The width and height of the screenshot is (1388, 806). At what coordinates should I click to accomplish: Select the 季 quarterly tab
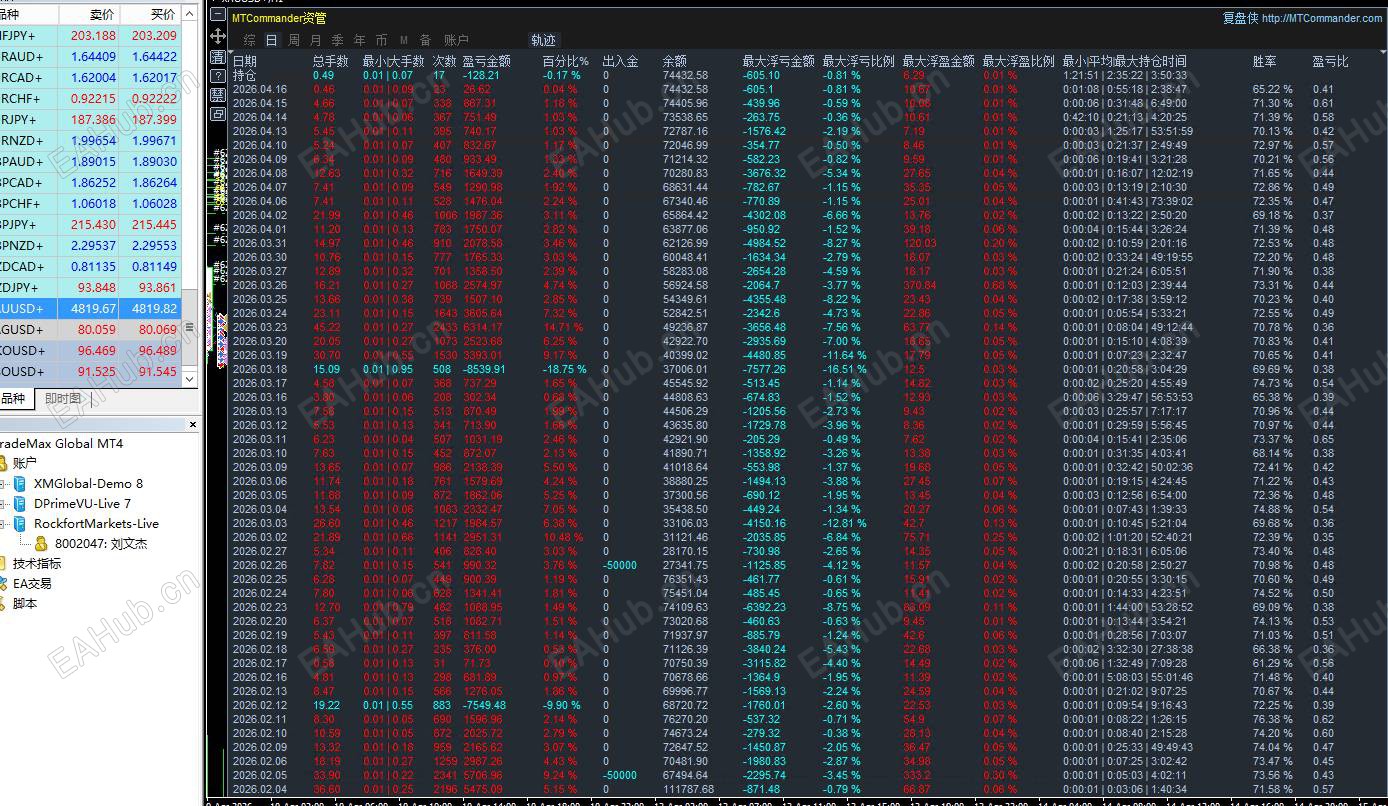click(338, 40)
